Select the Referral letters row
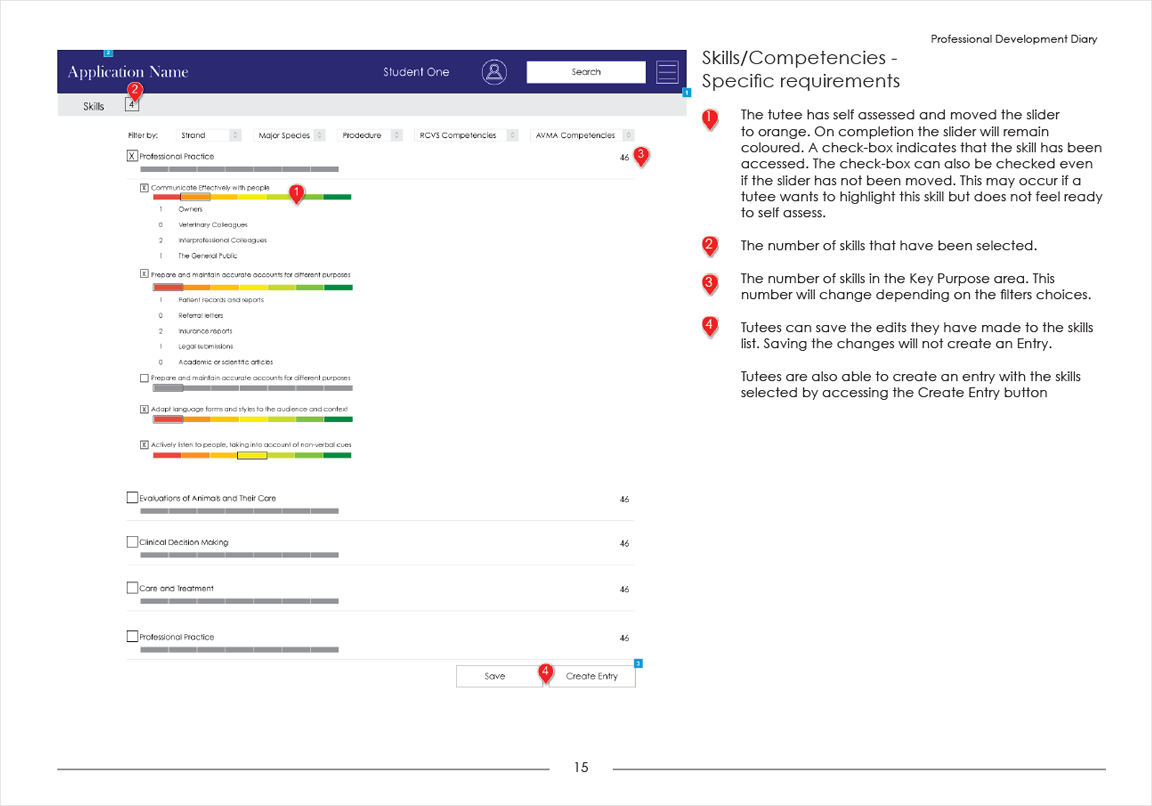 click(191, 315)
